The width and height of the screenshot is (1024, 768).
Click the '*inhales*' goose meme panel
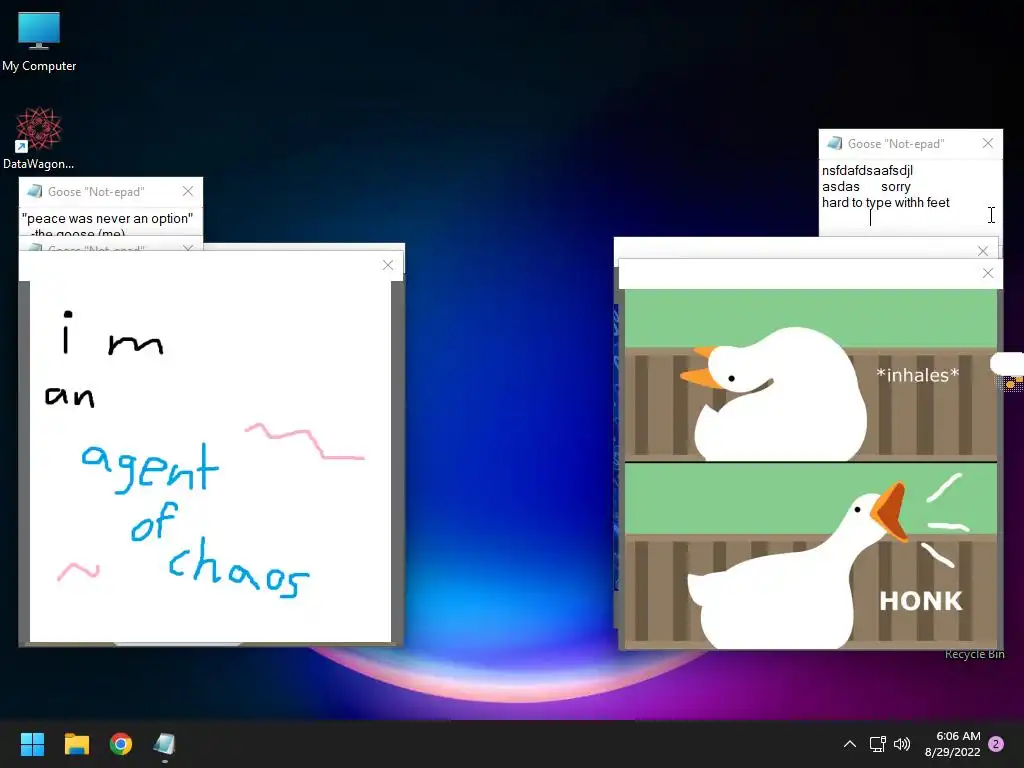click(810, 376)
